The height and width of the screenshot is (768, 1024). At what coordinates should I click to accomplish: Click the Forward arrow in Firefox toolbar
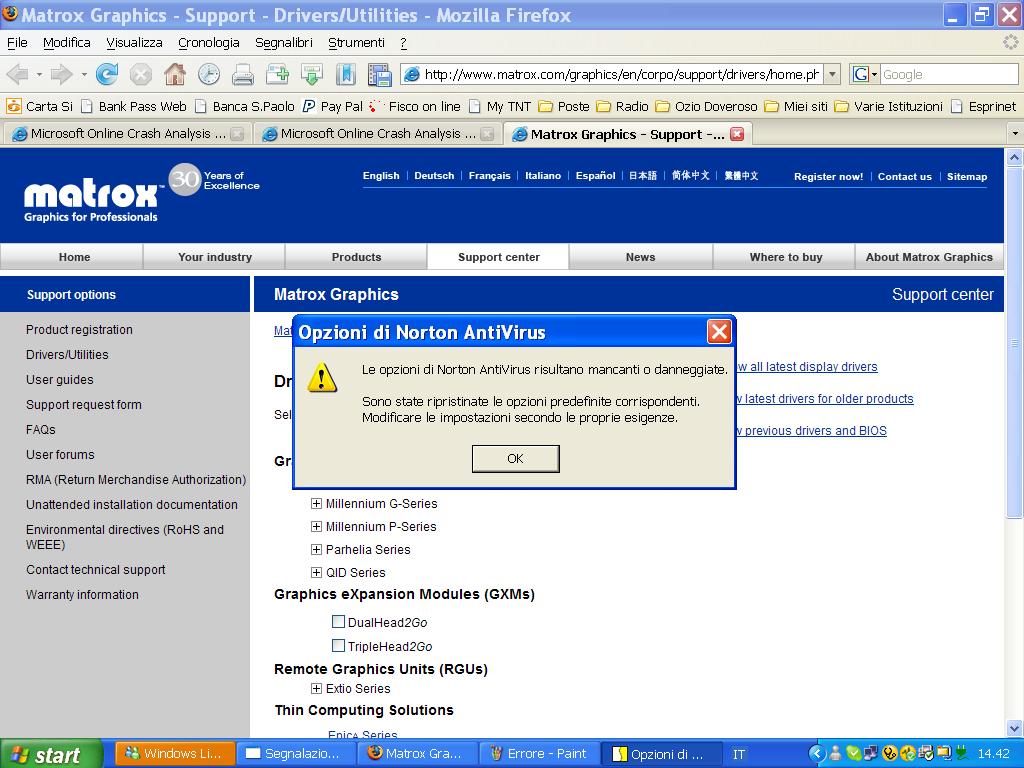coord(61,74)
